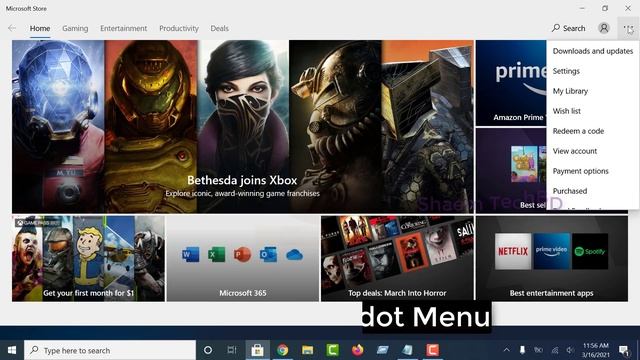Open the Microsoft 365 tile caption

pos(243,293)
